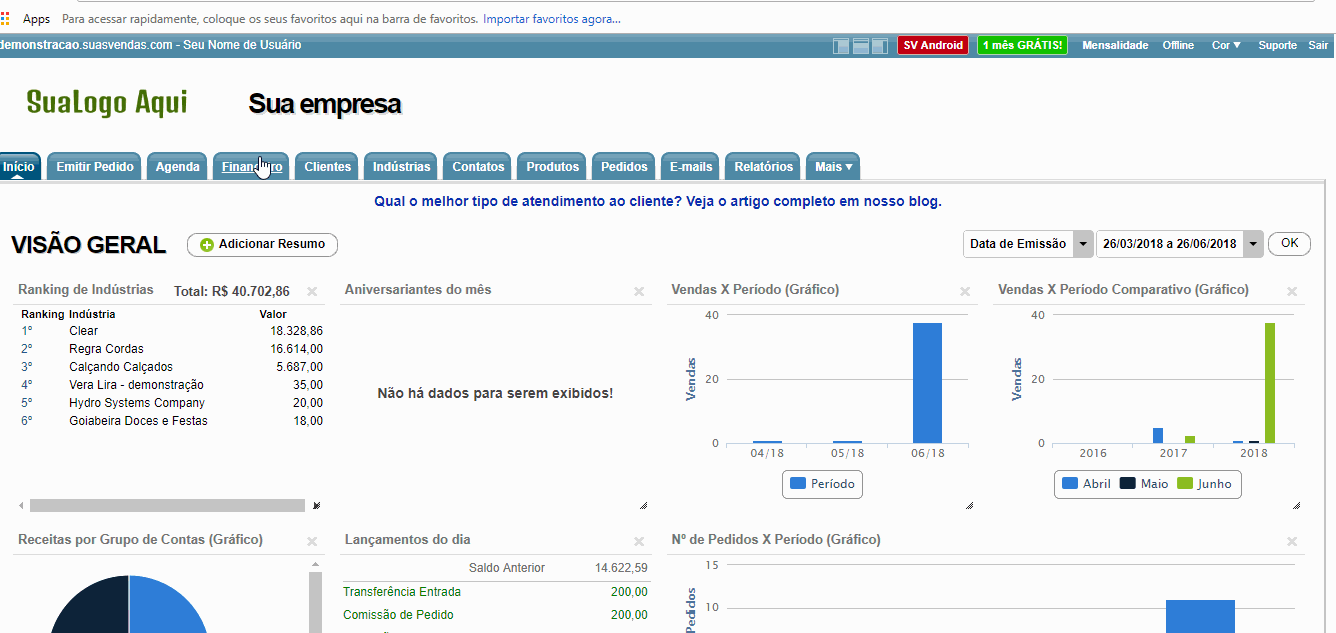Click the Adicionar Resumo button
Viewport: 1336px width, 633px height.
262,245
